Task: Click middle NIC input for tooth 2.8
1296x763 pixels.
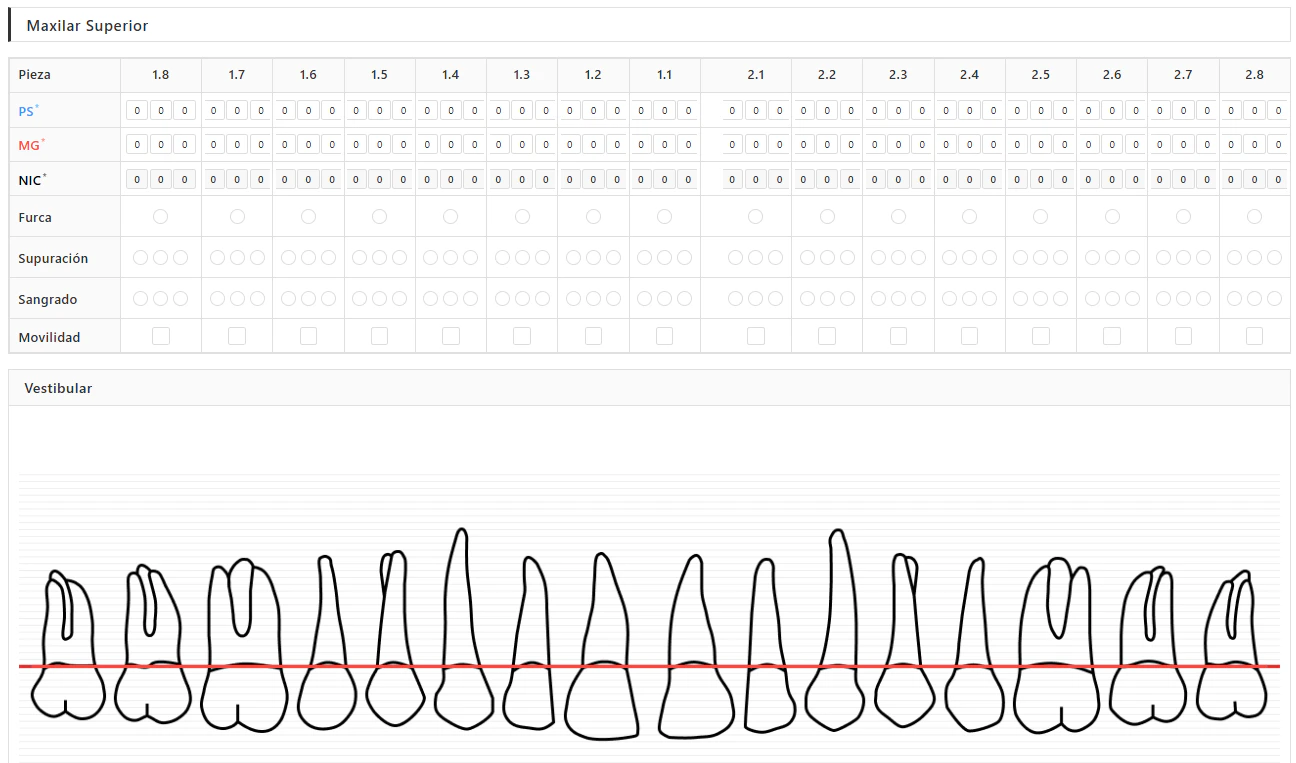Action: coord(1255,180)
